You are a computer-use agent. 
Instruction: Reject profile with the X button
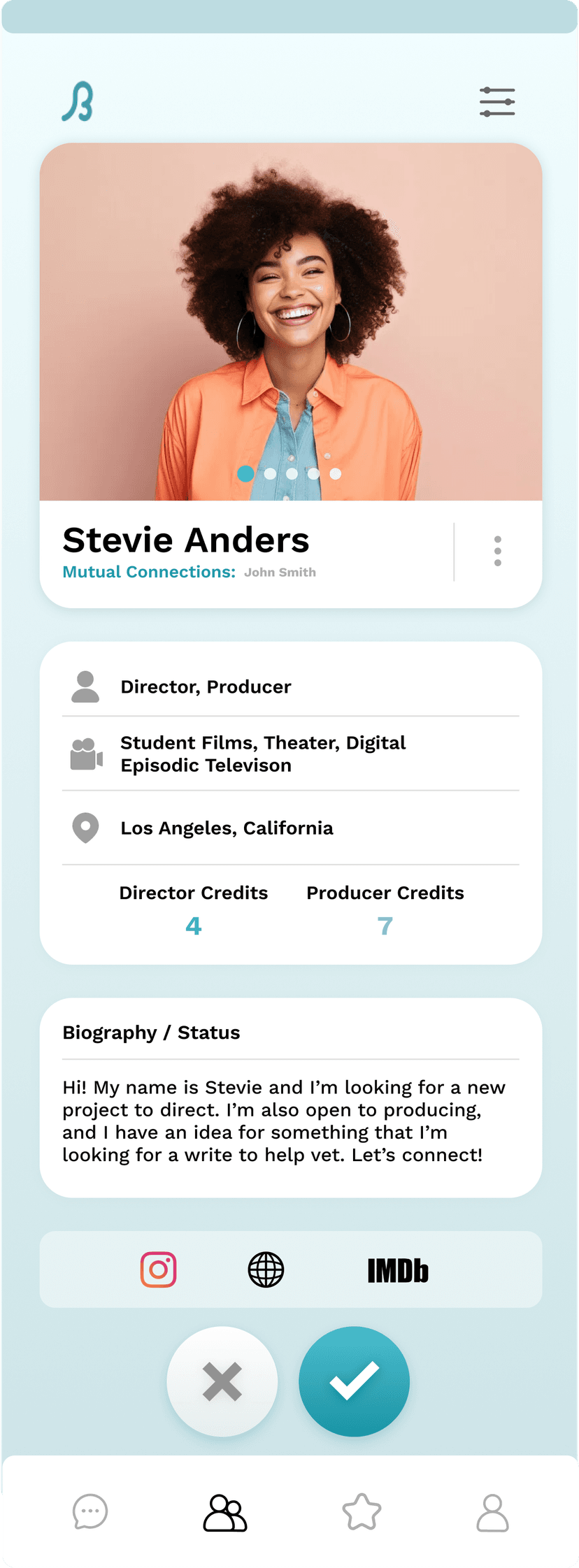tap(222, 1381)
